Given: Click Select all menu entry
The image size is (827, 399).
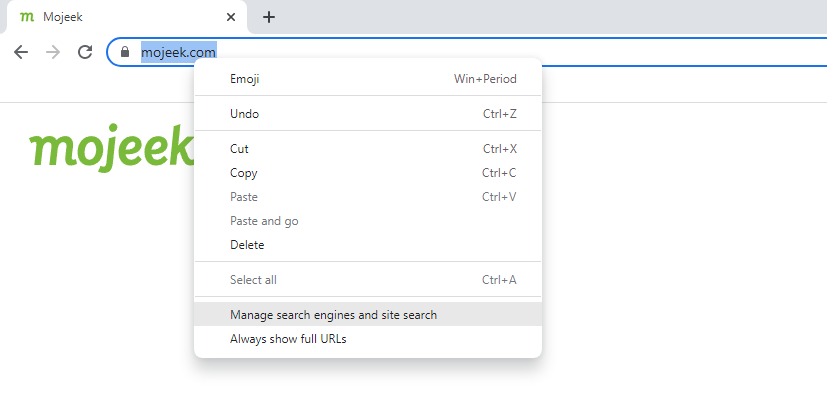Looking at the screenshot, I should click(368, 280).
